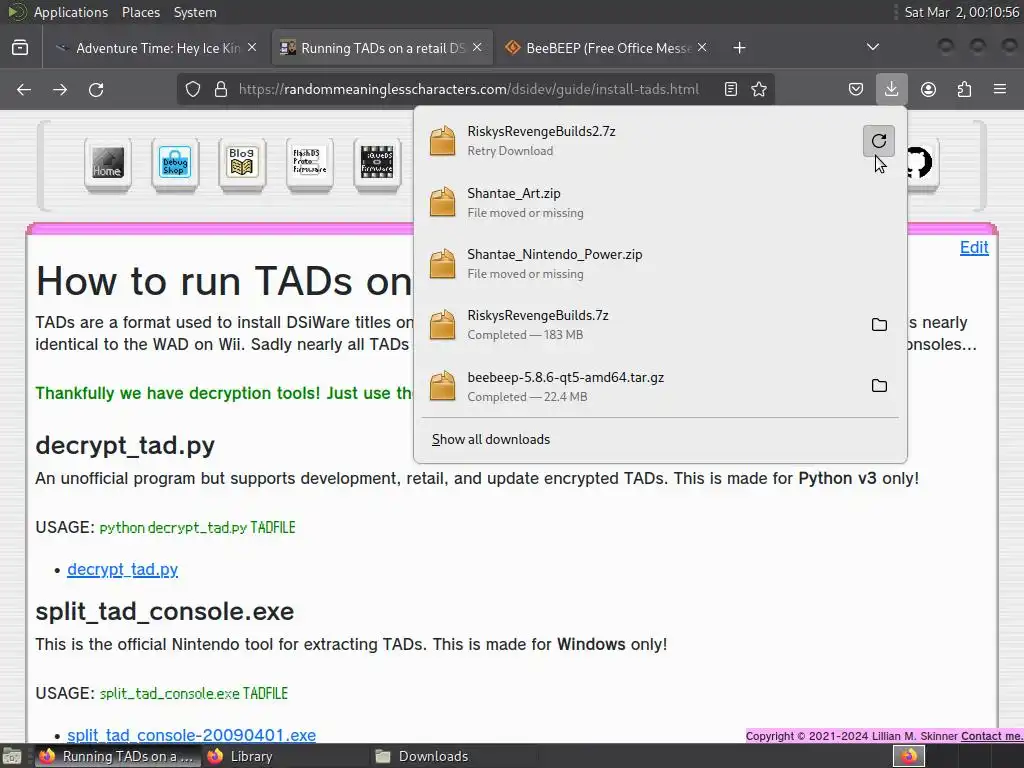Select the Shantae_Art.zip download entry
Screen dimensions: 1024x768
pos(660,202)
